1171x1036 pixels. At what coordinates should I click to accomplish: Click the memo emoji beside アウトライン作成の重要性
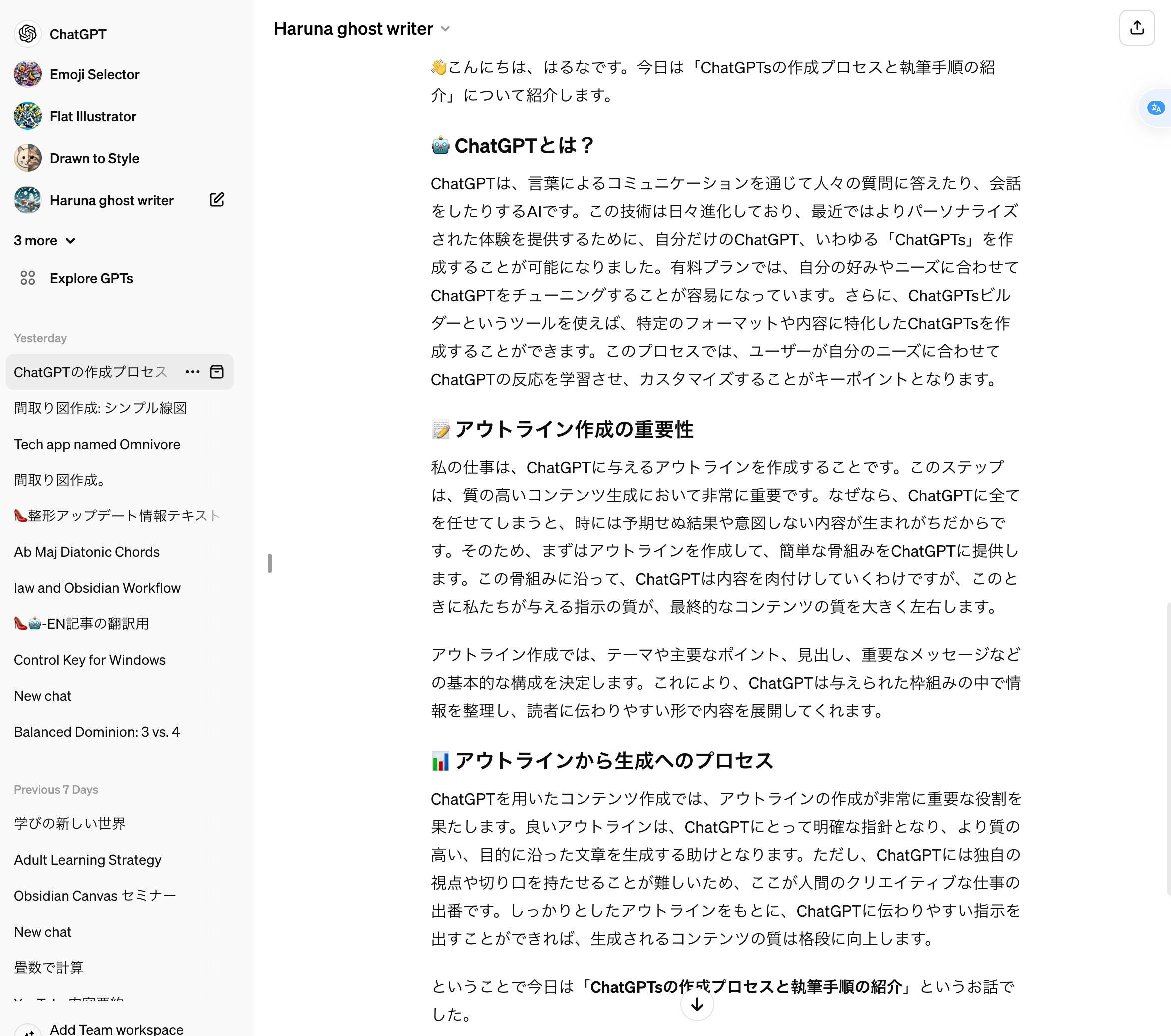click(441, 429)
